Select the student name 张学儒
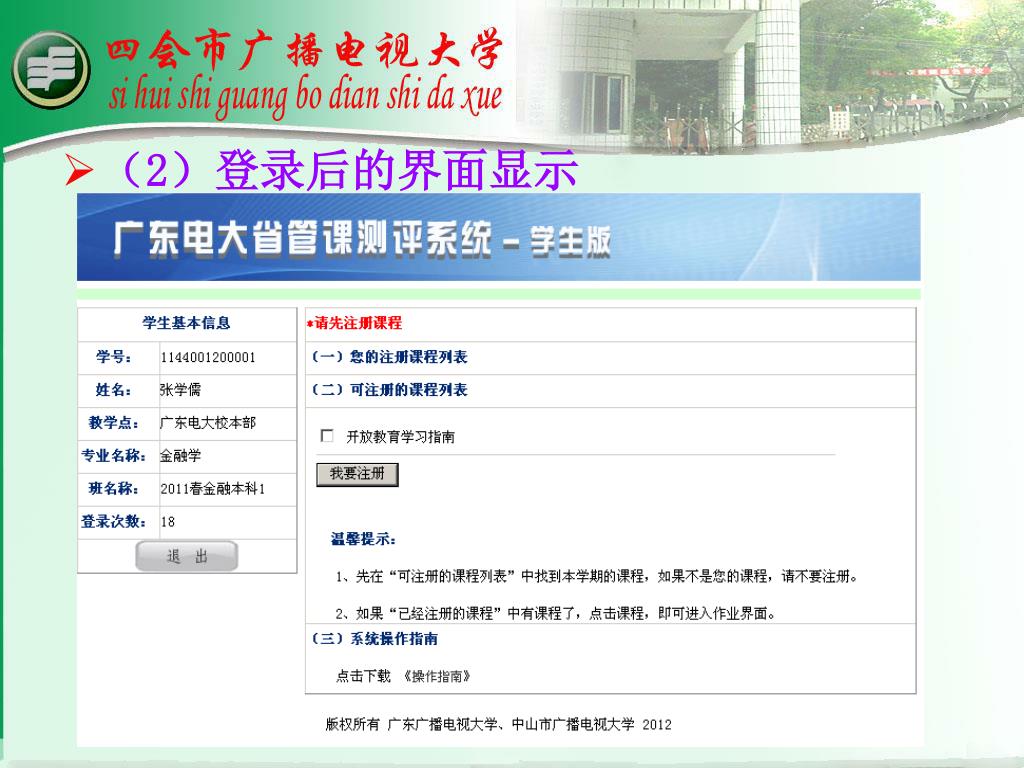The height and width of the screenshot is (768, 1024). click(180, 390)
